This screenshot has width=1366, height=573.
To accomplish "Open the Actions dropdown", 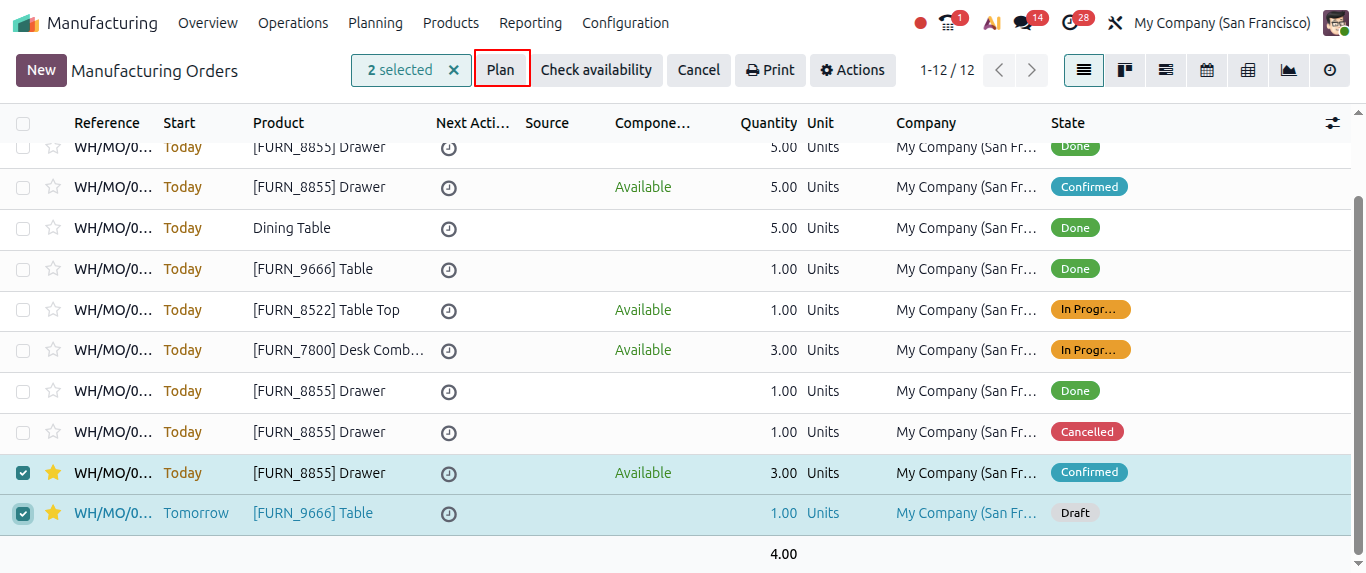I will pos(853,70).
